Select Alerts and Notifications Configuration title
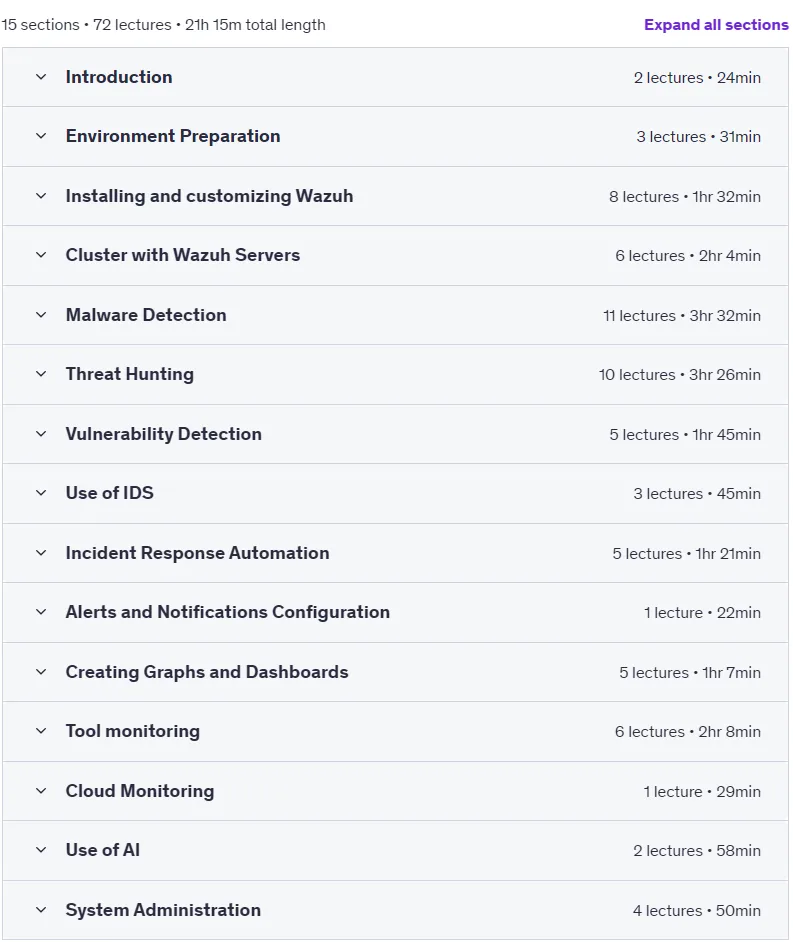The width and height of the screenshot is (793, 942). 228,612
